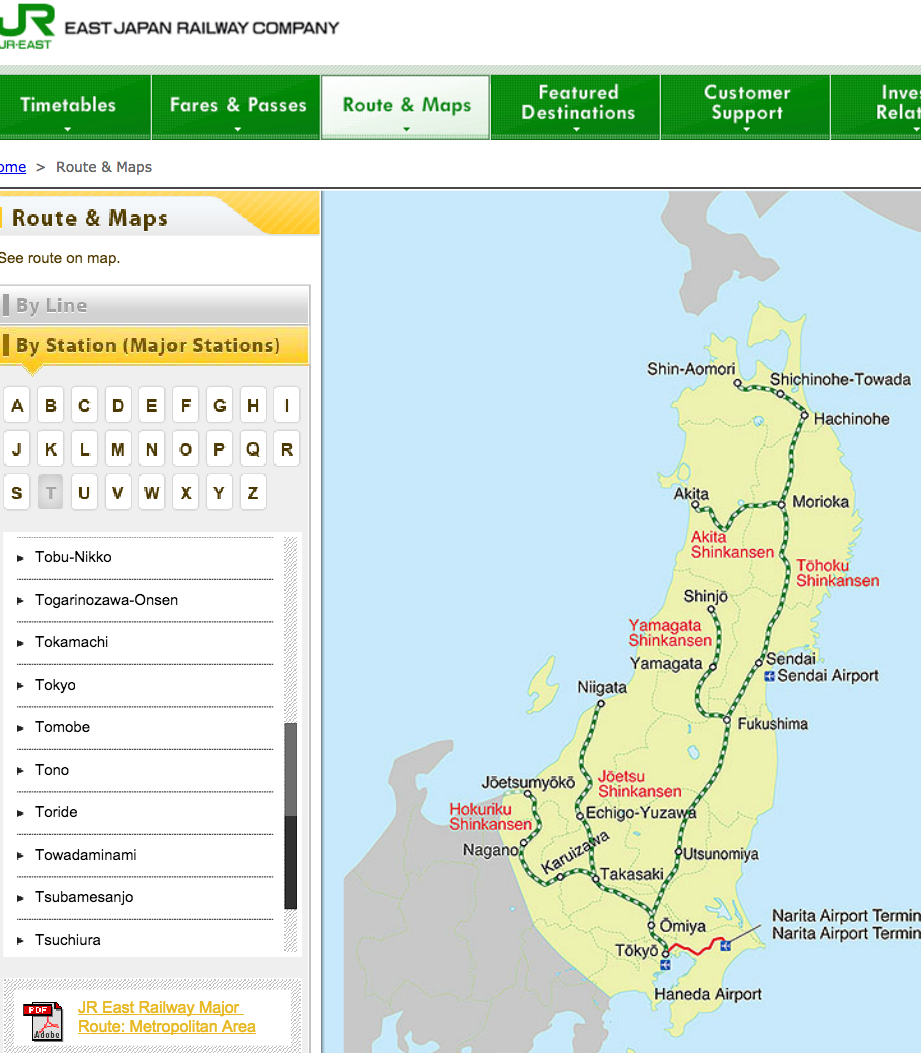Select letter C station filter
This screenshot has width=921, height=1053.
coord(84,405)
